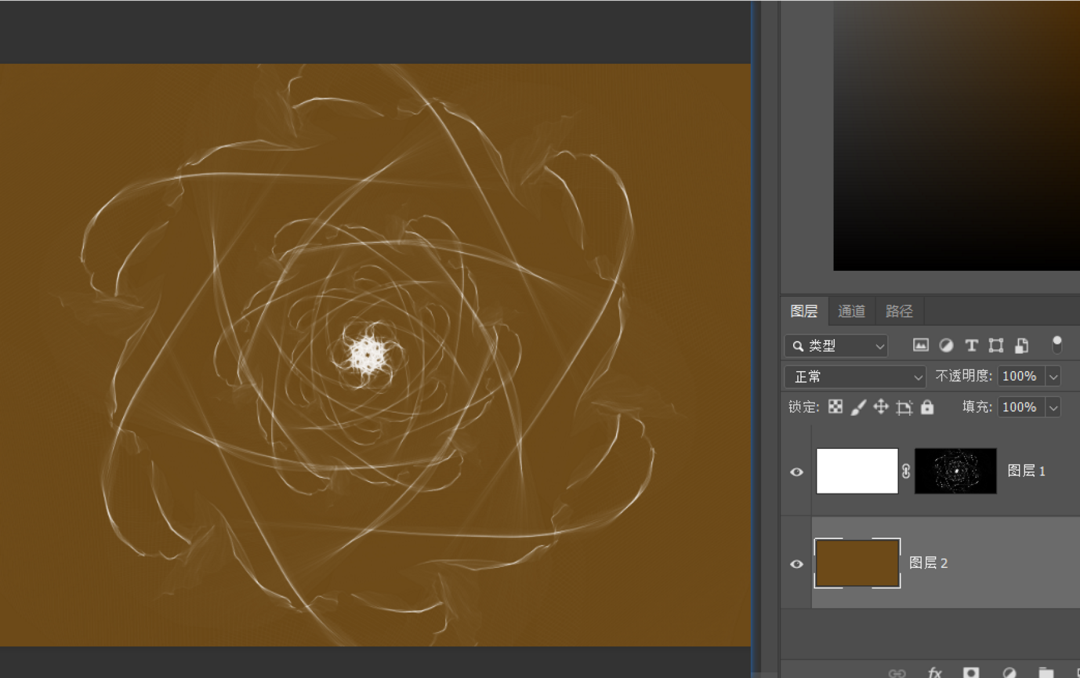Pick a color in the color field panel

tap(957, 136)
